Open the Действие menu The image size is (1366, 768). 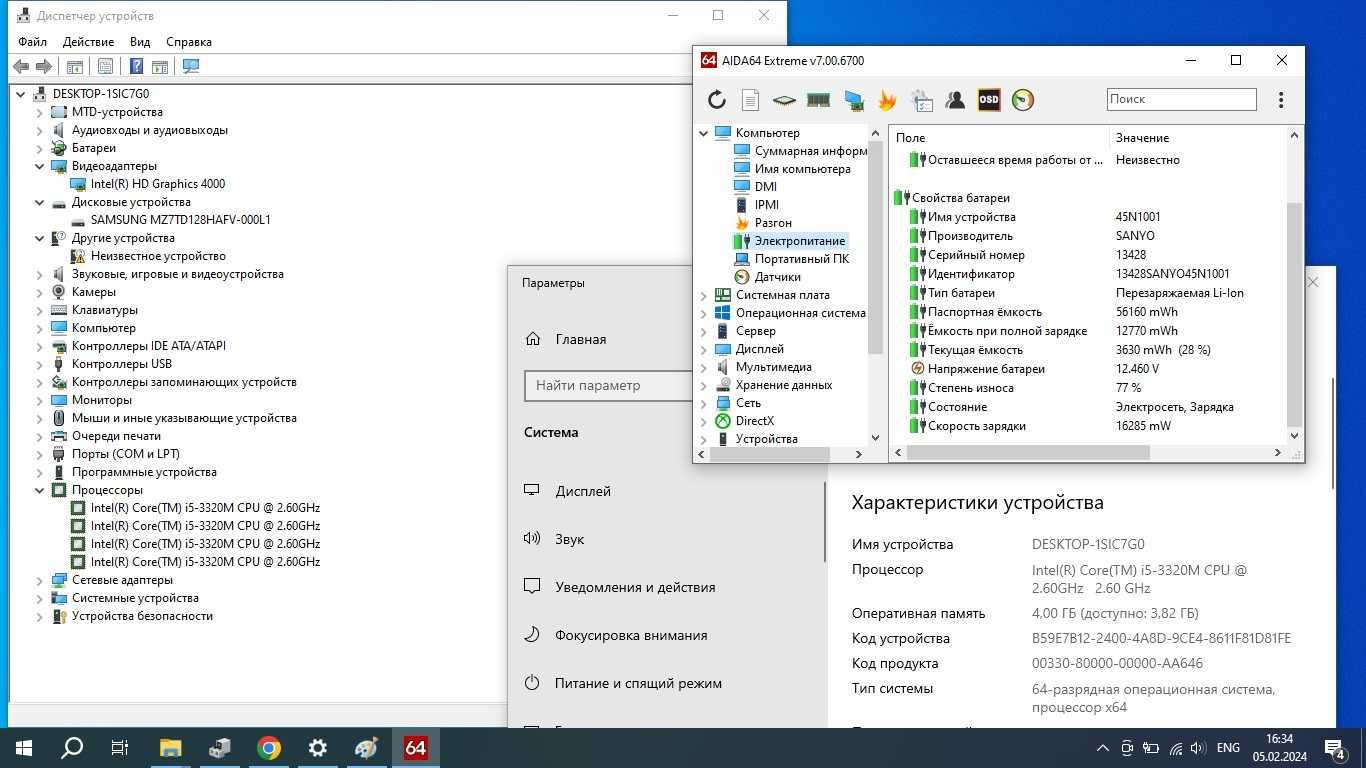88,42
